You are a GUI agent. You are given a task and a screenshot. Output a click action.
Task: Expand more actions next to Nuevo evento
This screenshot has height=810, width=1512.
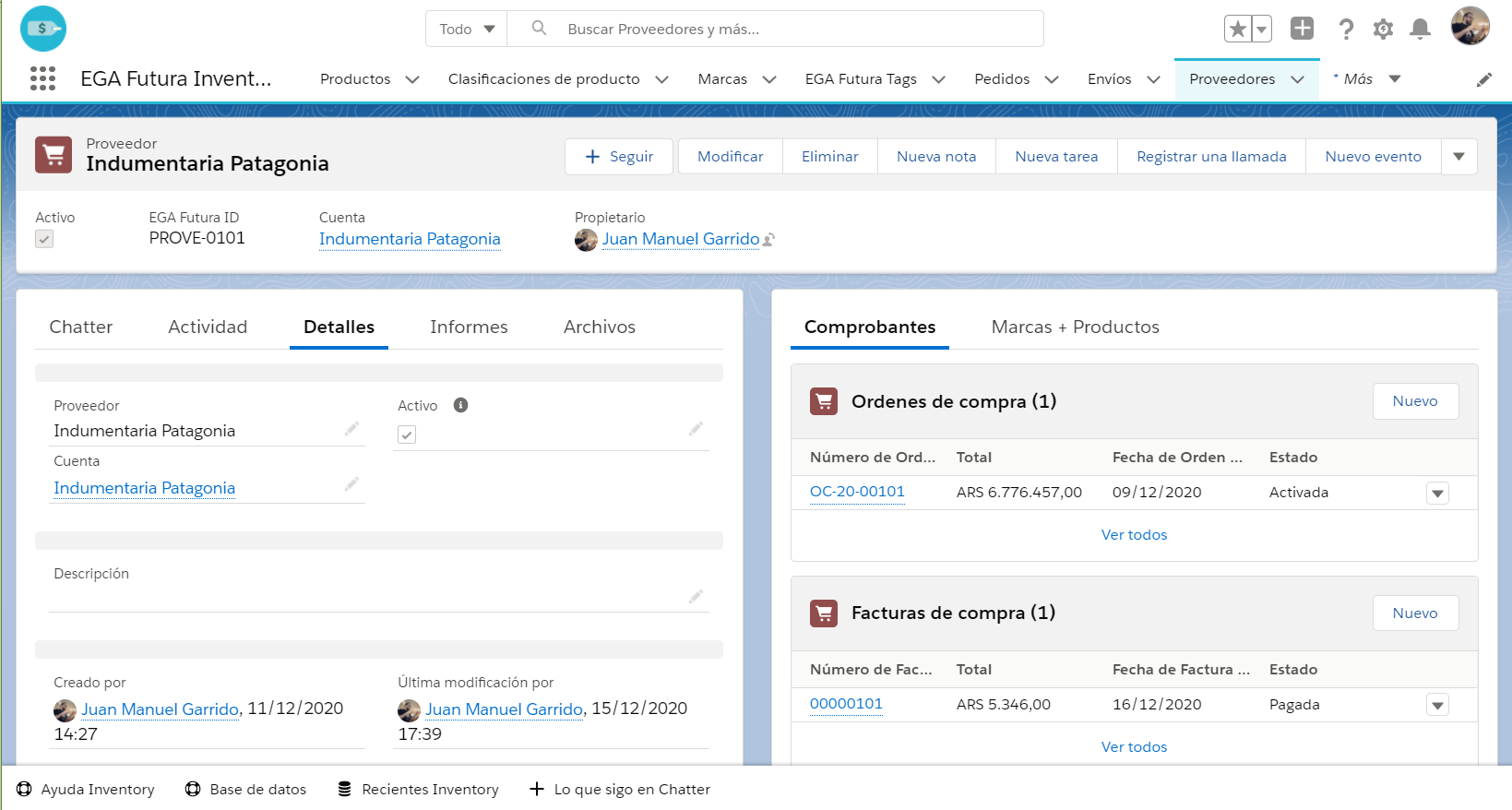[x=1458, y=157]
